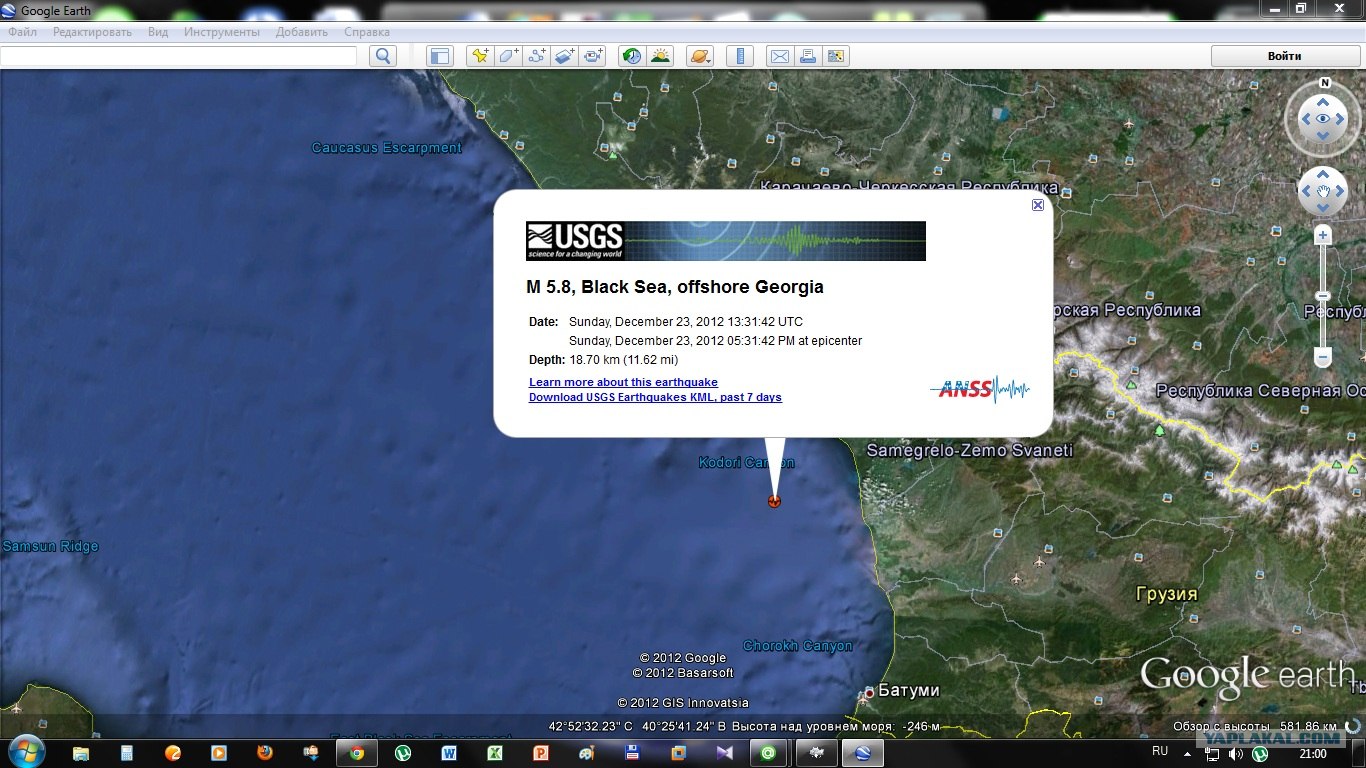Add a path from the toolbar

tap(537, 56)
